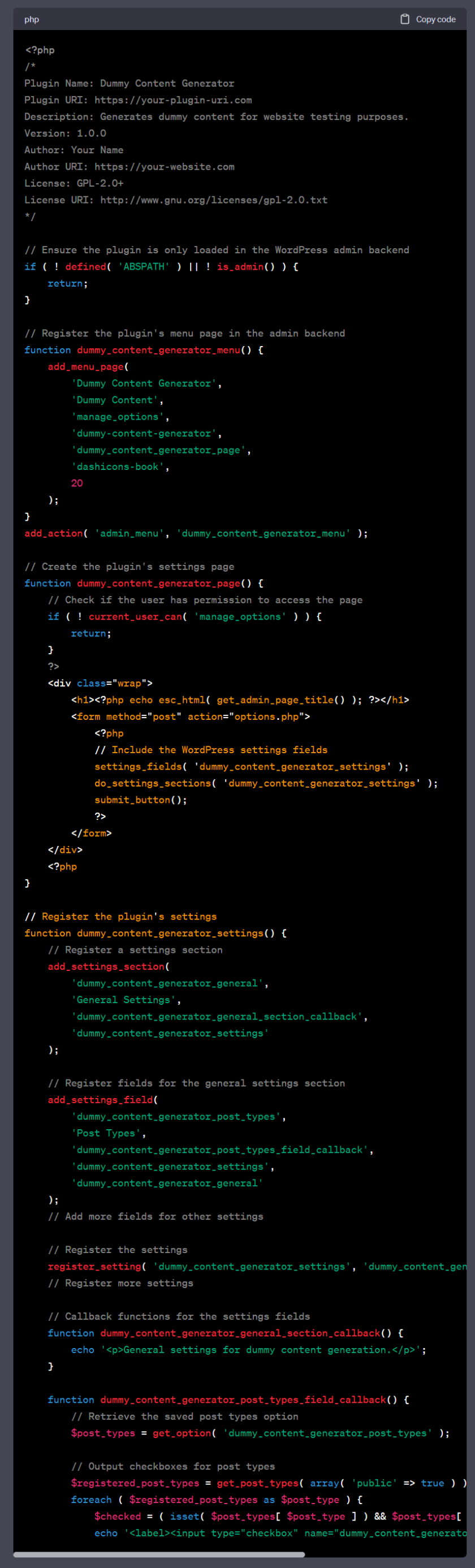Click the form action="options.php" line

[x=191, y=716]
